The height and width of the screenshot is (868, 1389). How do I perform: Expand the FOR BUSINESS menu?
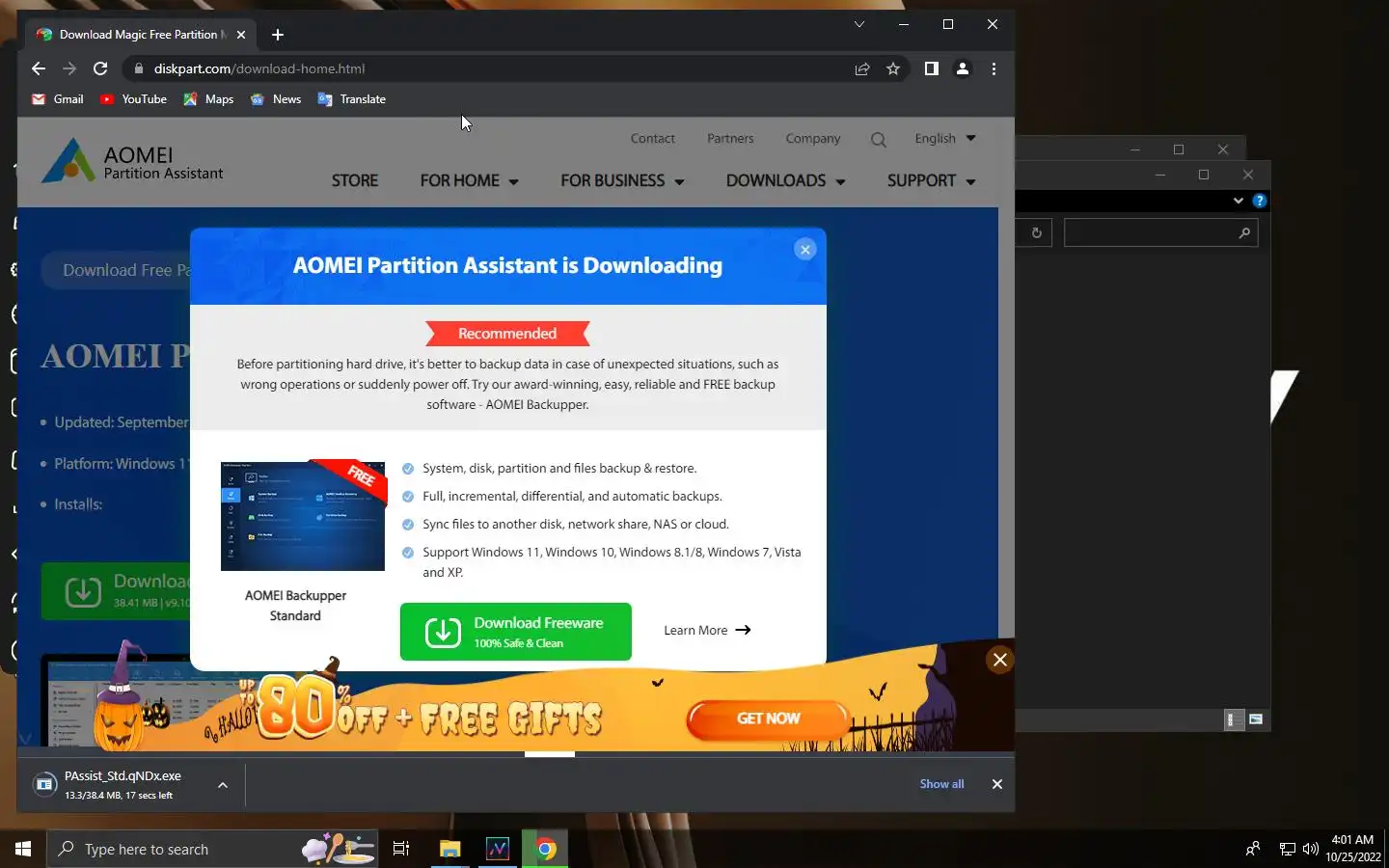tap(622, 181)
